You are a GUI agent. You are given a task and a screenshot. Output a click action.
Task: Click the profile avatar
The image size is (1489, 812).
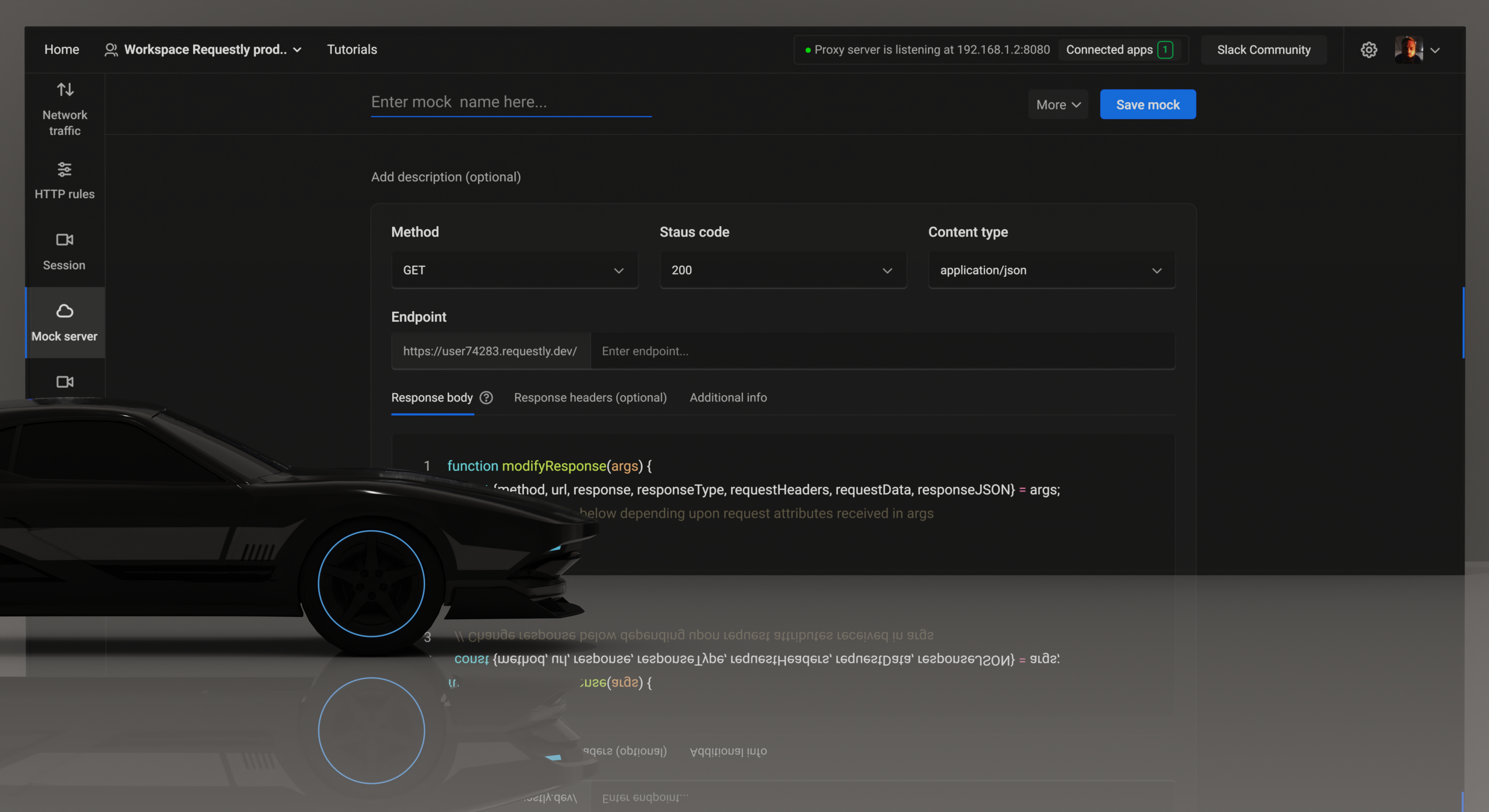coord(1409,50)
